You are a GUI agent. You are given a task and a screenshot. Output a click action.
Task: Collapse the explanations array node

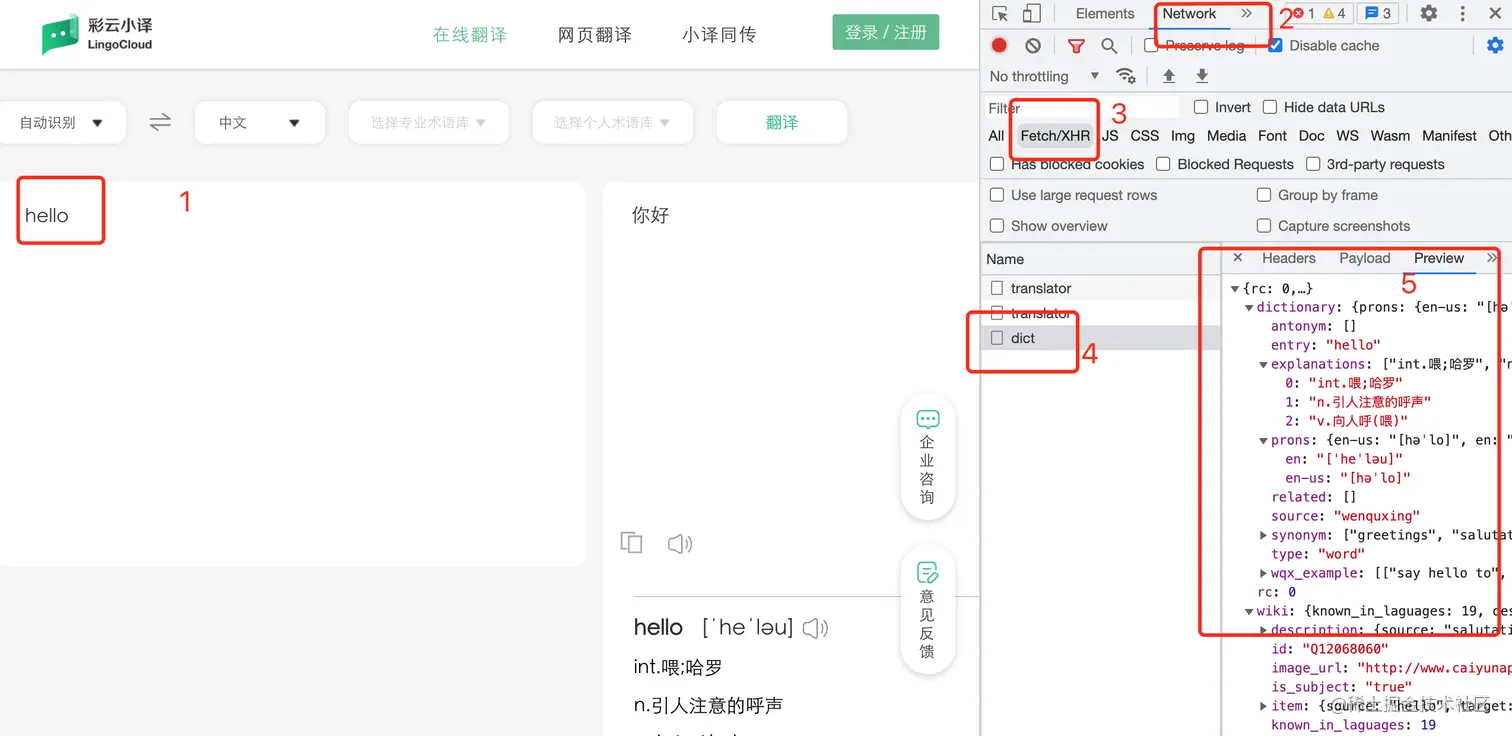[x=1263, y=365]
